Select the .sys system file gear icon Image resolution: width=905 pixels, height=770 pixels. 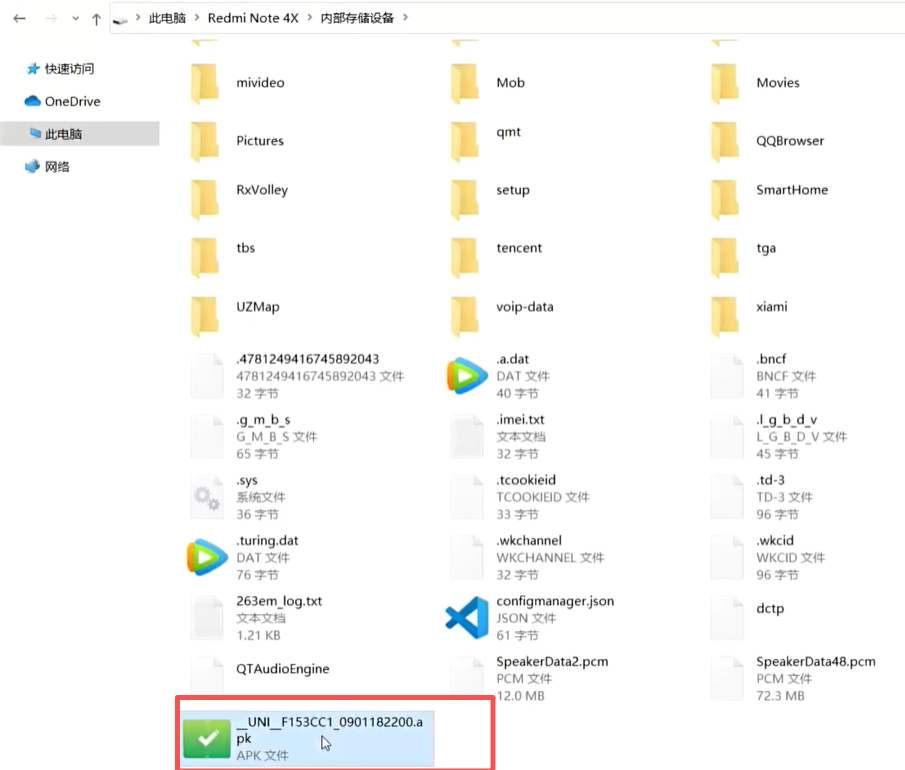[207, 496]
